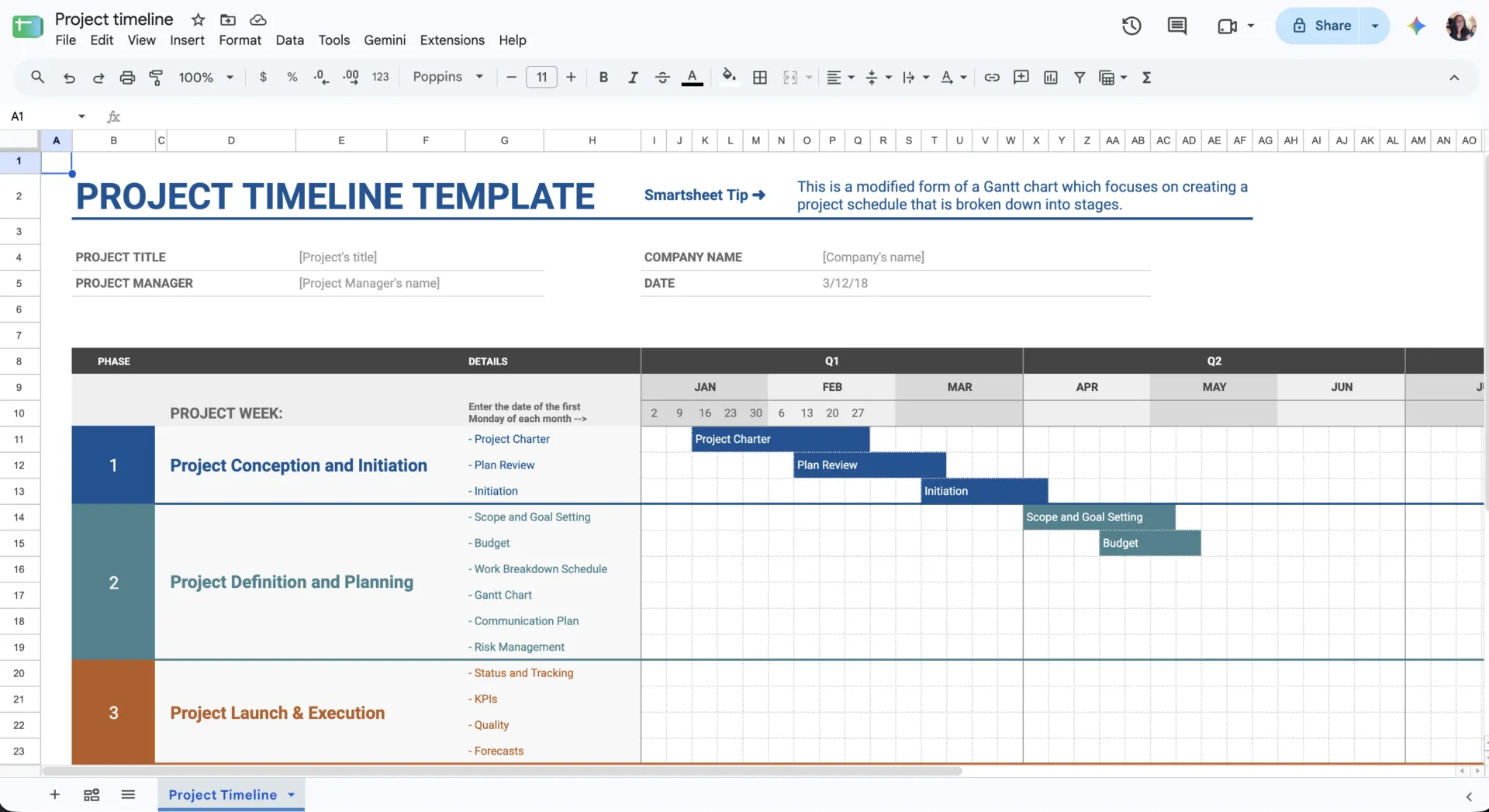Open the Extensions menu
This screenshot has width=1489, height=812.
click(452, 40)
